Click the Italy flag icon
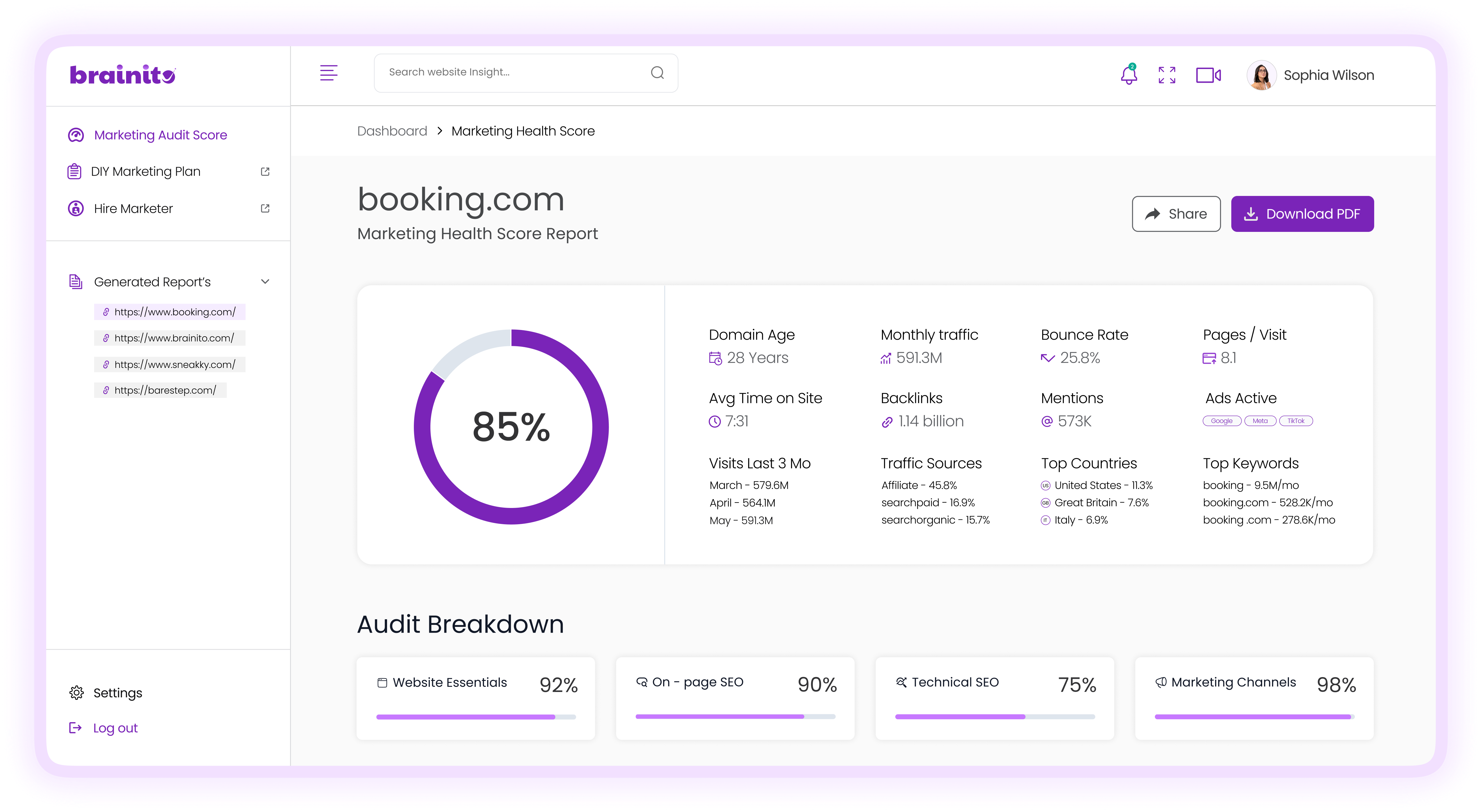The width and height of the screenshot is (1482, 812). [x=1045, y=520]
